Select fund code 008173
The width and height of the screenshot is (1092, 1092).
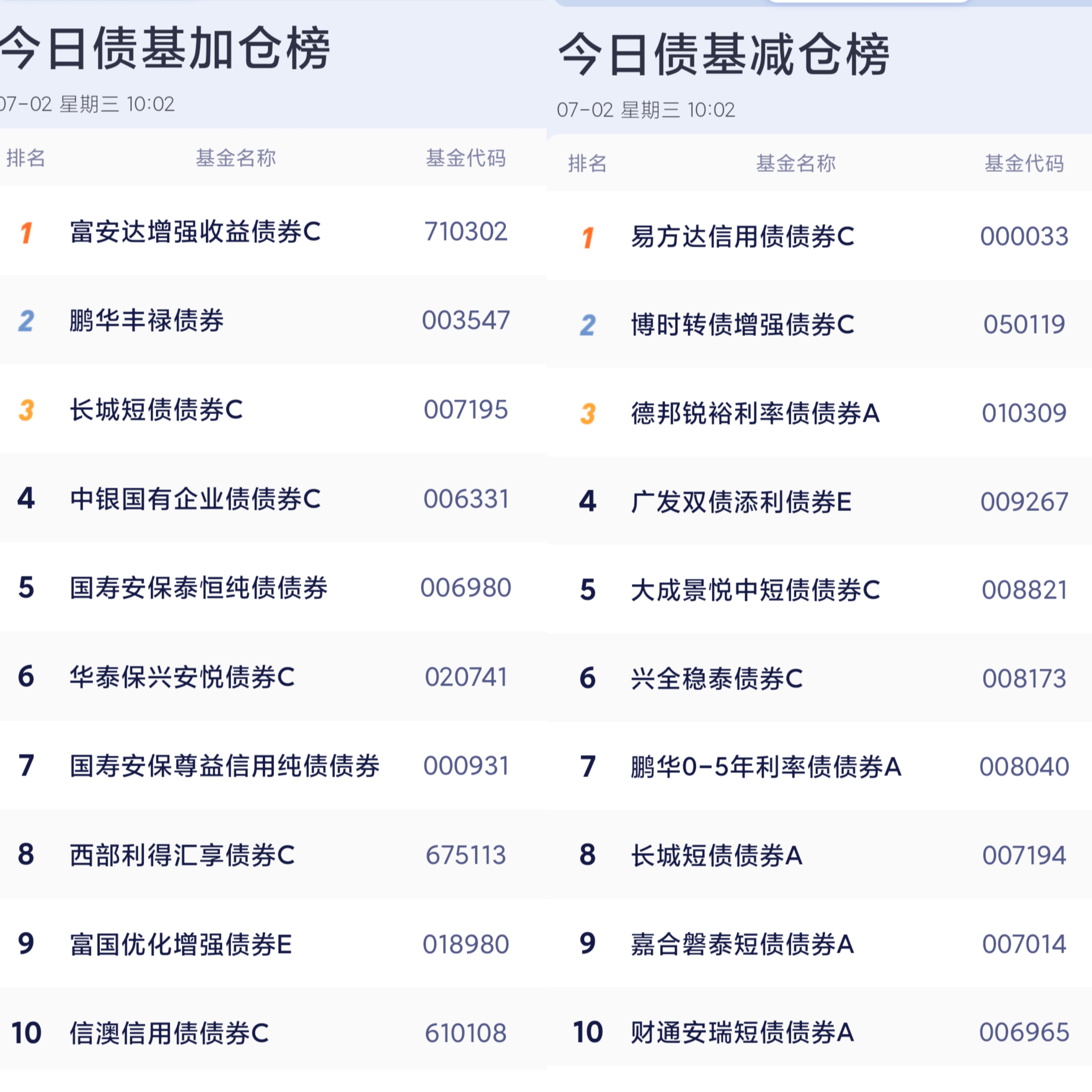pyautogui.click(x=1024, y=678)
